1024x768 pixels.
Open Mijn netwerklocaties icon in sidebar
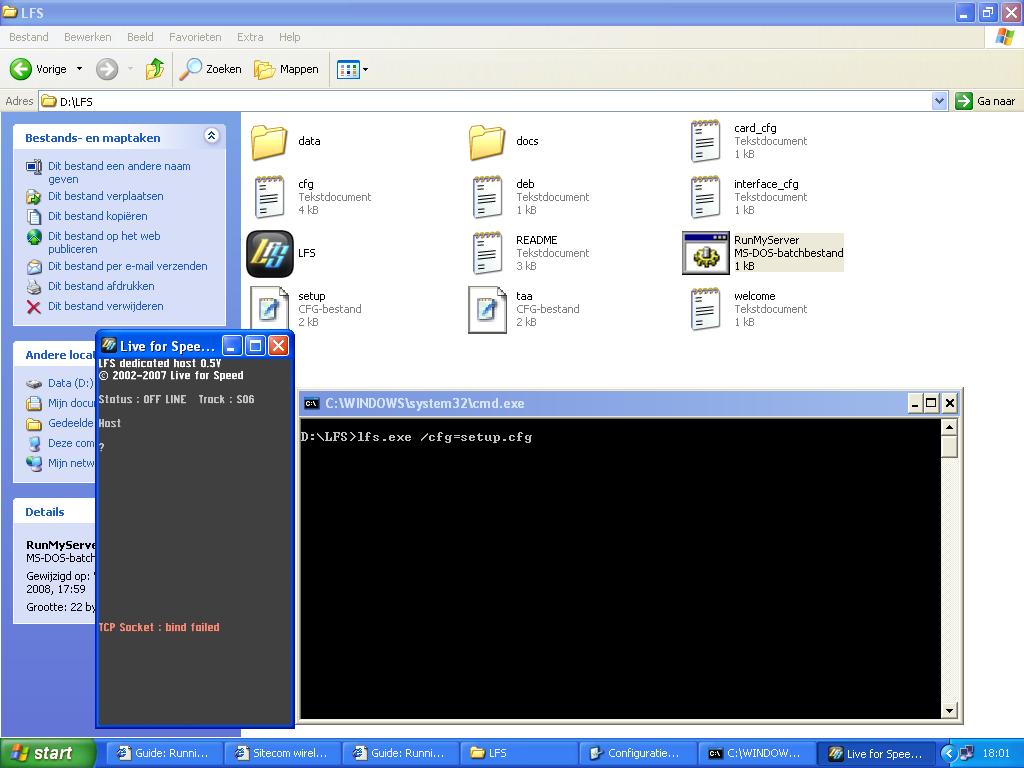pyautogui.click(x=34, y=463)
